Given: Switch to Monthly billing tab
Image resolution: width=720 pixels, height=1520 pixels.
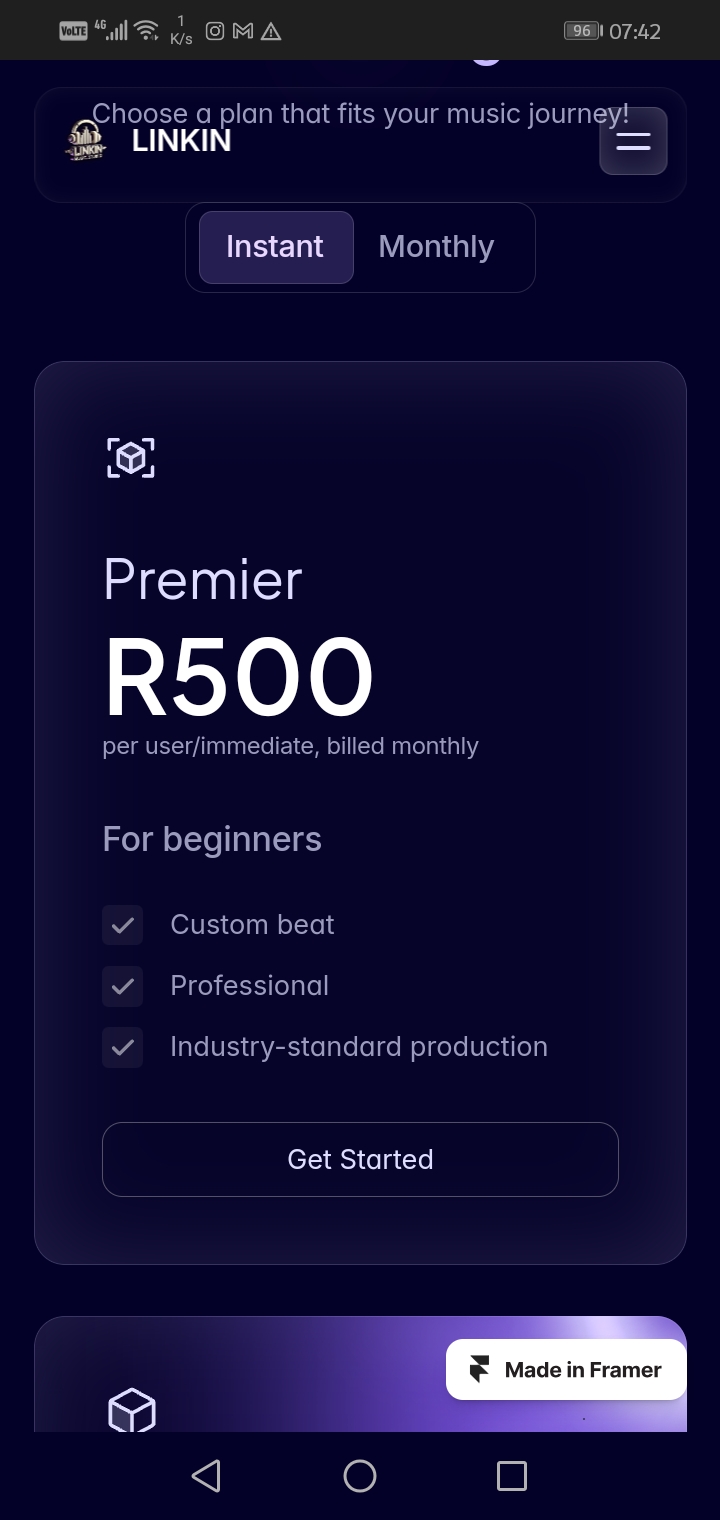Looking at the screenshot, I should click(436, 247).
